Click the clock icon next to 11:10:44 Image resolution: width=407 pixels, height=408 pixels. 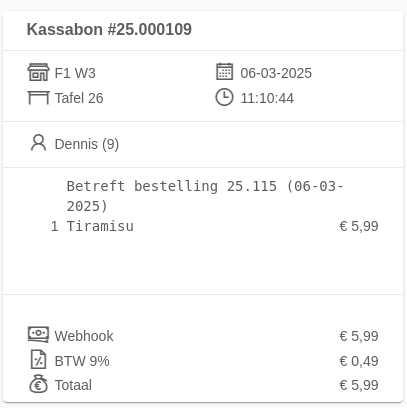[224, 97]
